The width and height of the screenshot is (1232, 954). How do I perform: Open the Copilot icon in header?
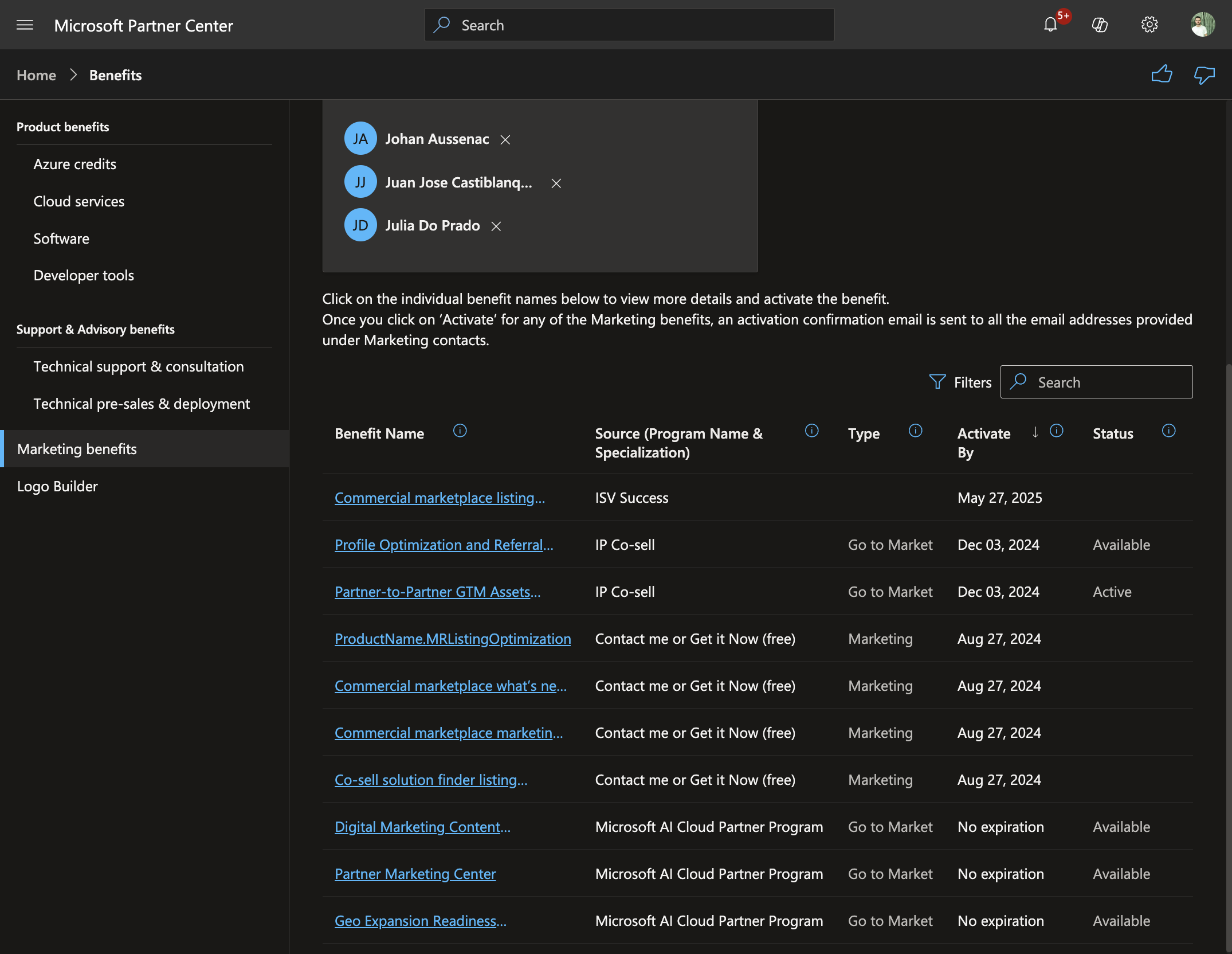pyautogui.click(x=1100, y=25)
